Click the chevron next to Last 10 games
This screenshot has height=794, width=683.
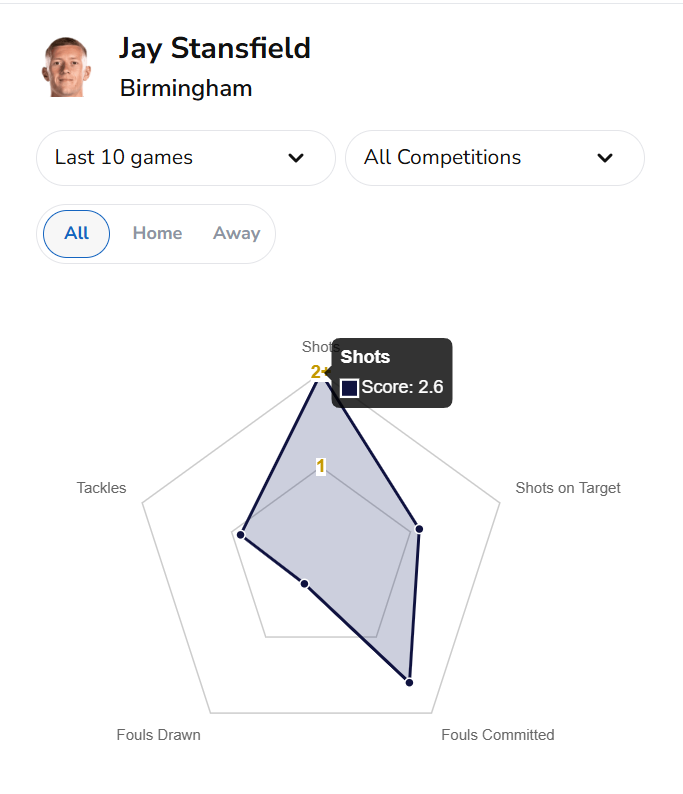pyautogui.click(x=296, y=158)
